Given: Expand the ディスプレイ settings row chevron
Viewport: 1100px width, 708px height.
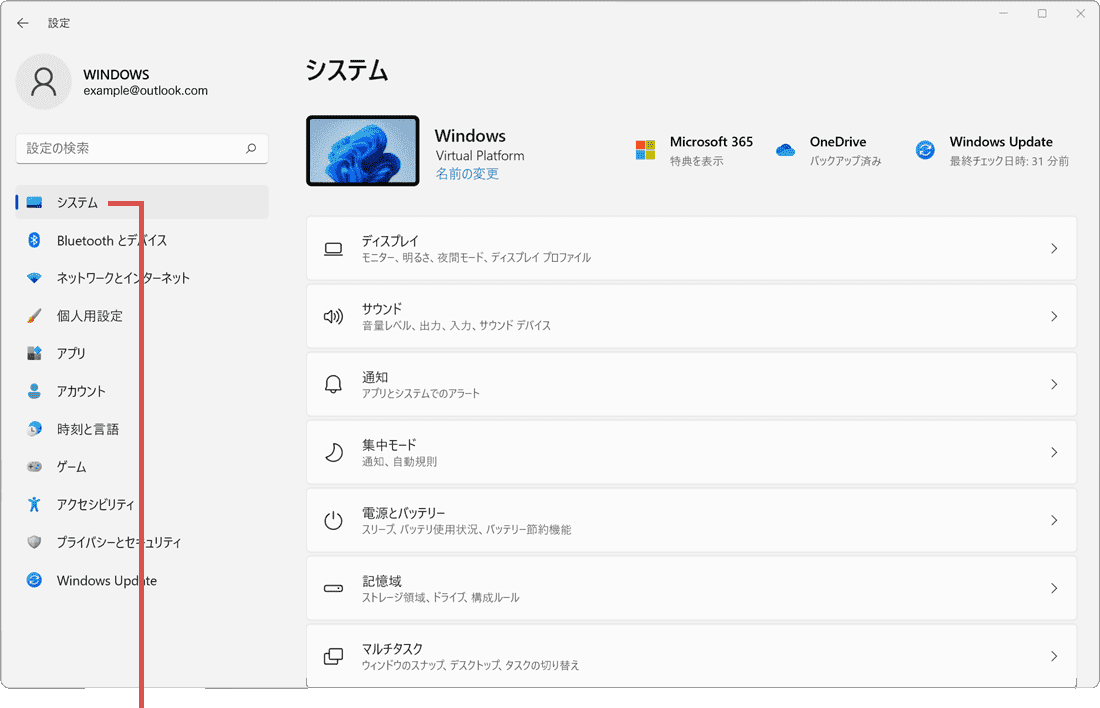Looking at the screenshot, I should 1053,248.
